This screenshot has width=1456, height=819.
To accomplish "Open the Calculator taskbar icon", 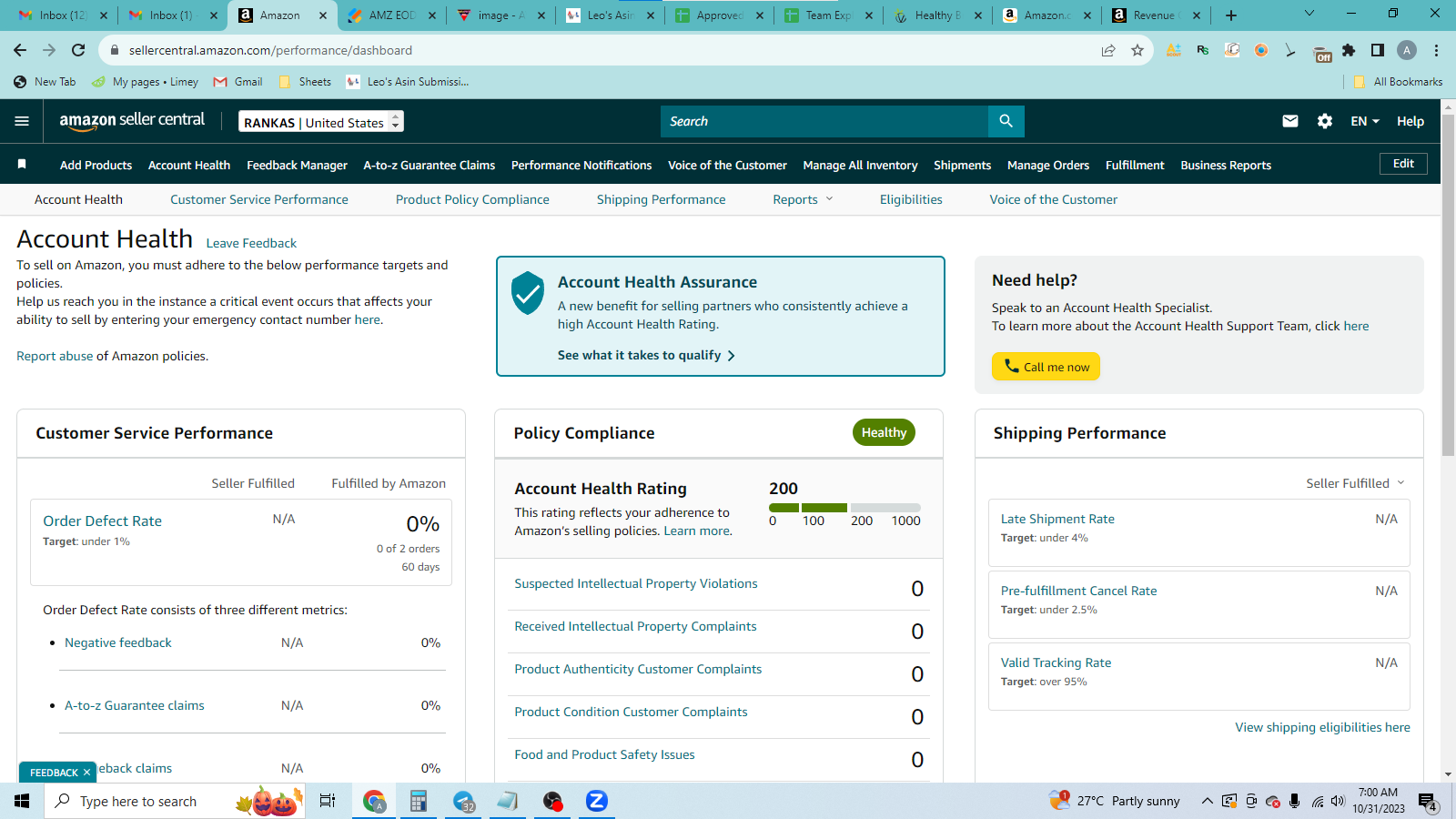I will click(419, 801).
